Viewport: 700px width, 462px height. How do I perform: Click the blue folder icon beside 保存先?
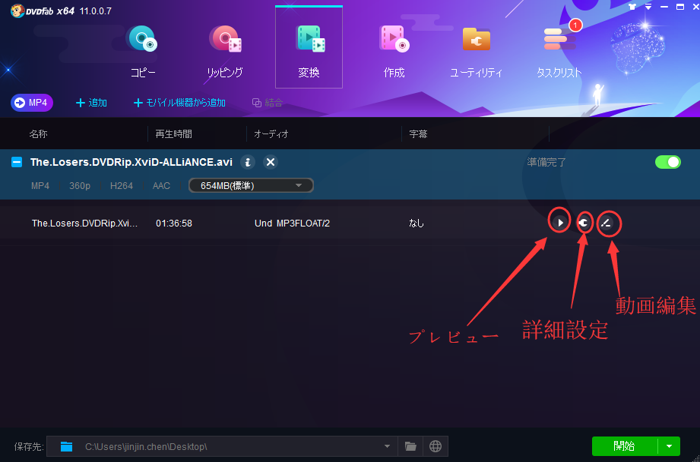point(67,446)
